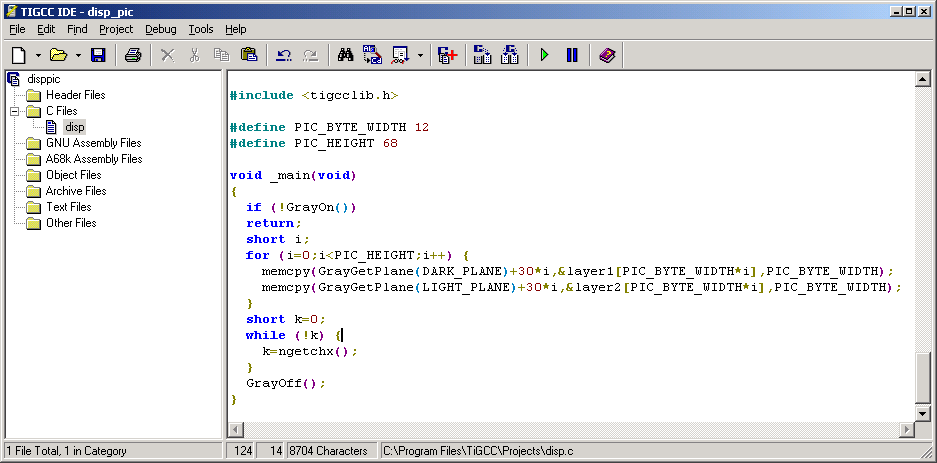Open the Find menu
The image size is (937, 463).
point(77,29)
